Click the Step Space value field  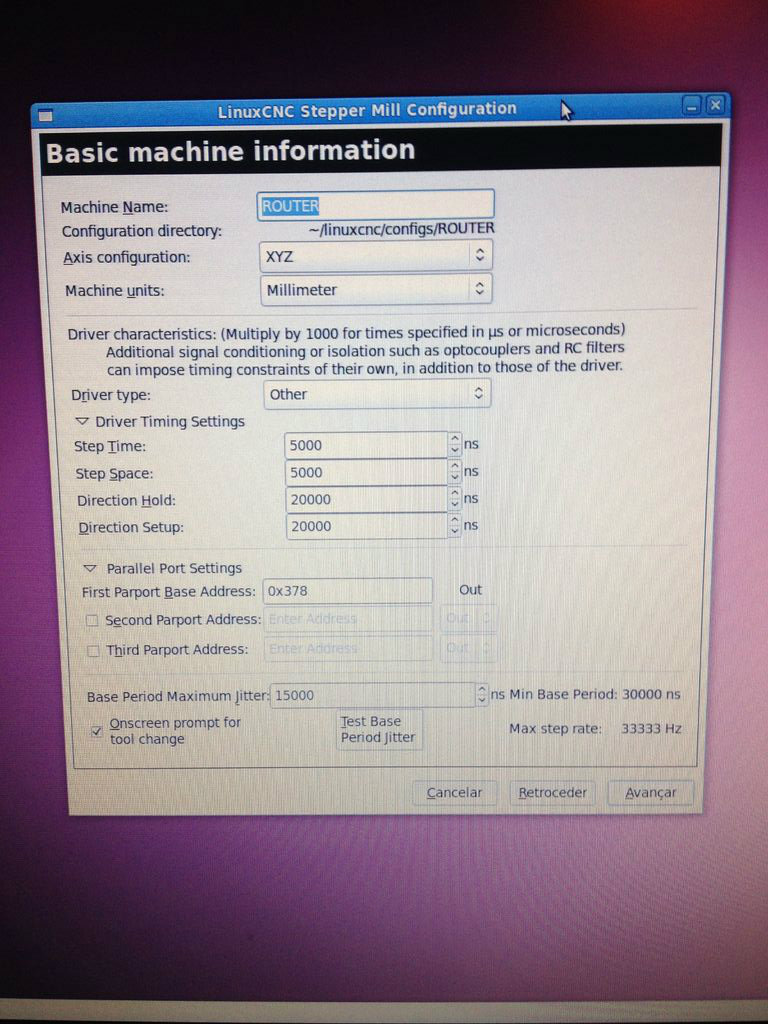tap(366, 472)
